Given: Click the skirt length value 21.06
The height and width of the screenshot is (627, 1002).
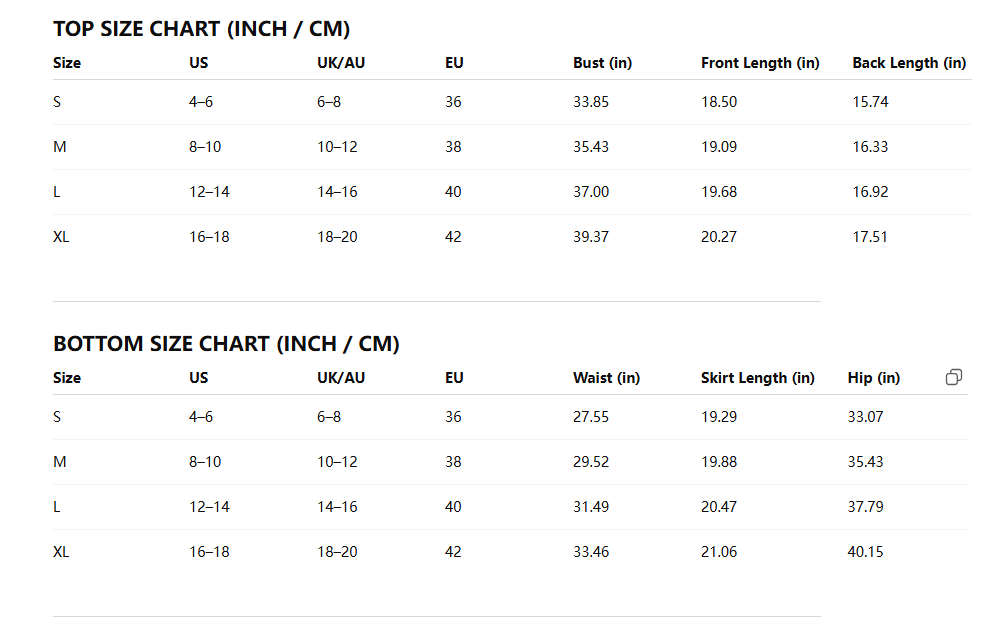Looking at the screenshot, I should coord(719,552).
